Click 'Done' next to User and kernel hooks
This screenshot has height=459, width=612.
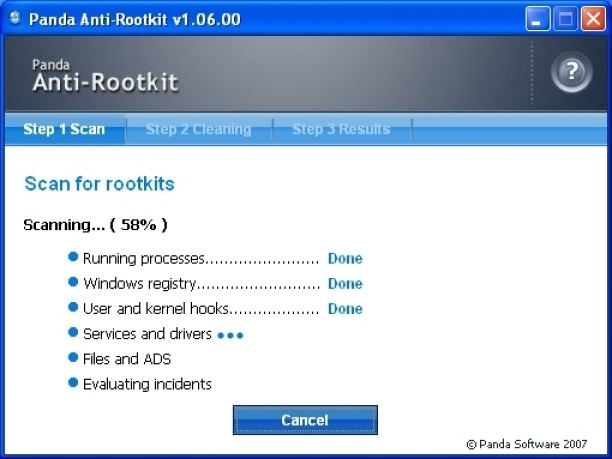coord(345,308)
